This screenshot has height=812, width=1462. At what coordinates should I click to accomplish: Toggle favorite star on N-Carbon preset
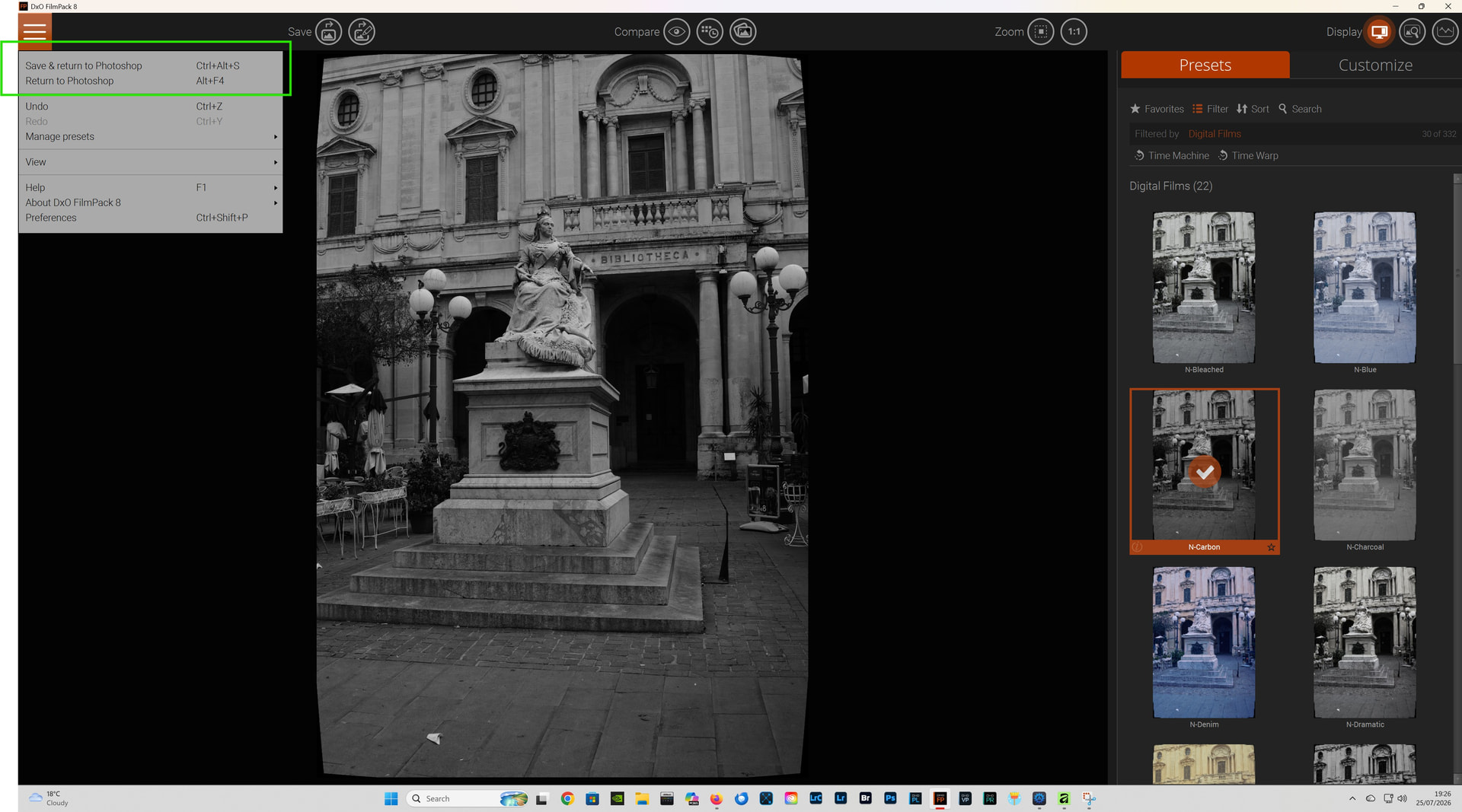pos(1271,547)
